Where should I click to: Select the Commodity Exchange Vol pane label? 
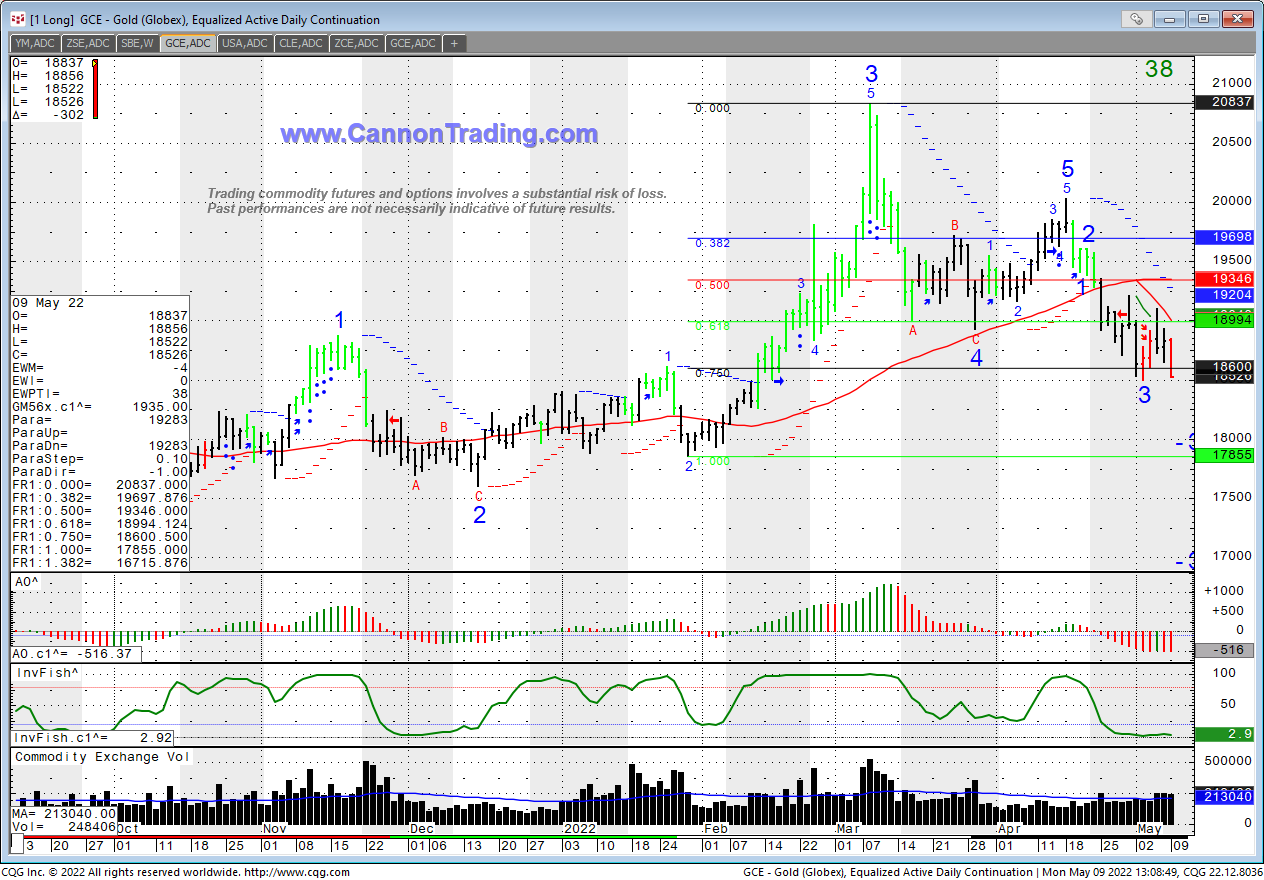101,757
